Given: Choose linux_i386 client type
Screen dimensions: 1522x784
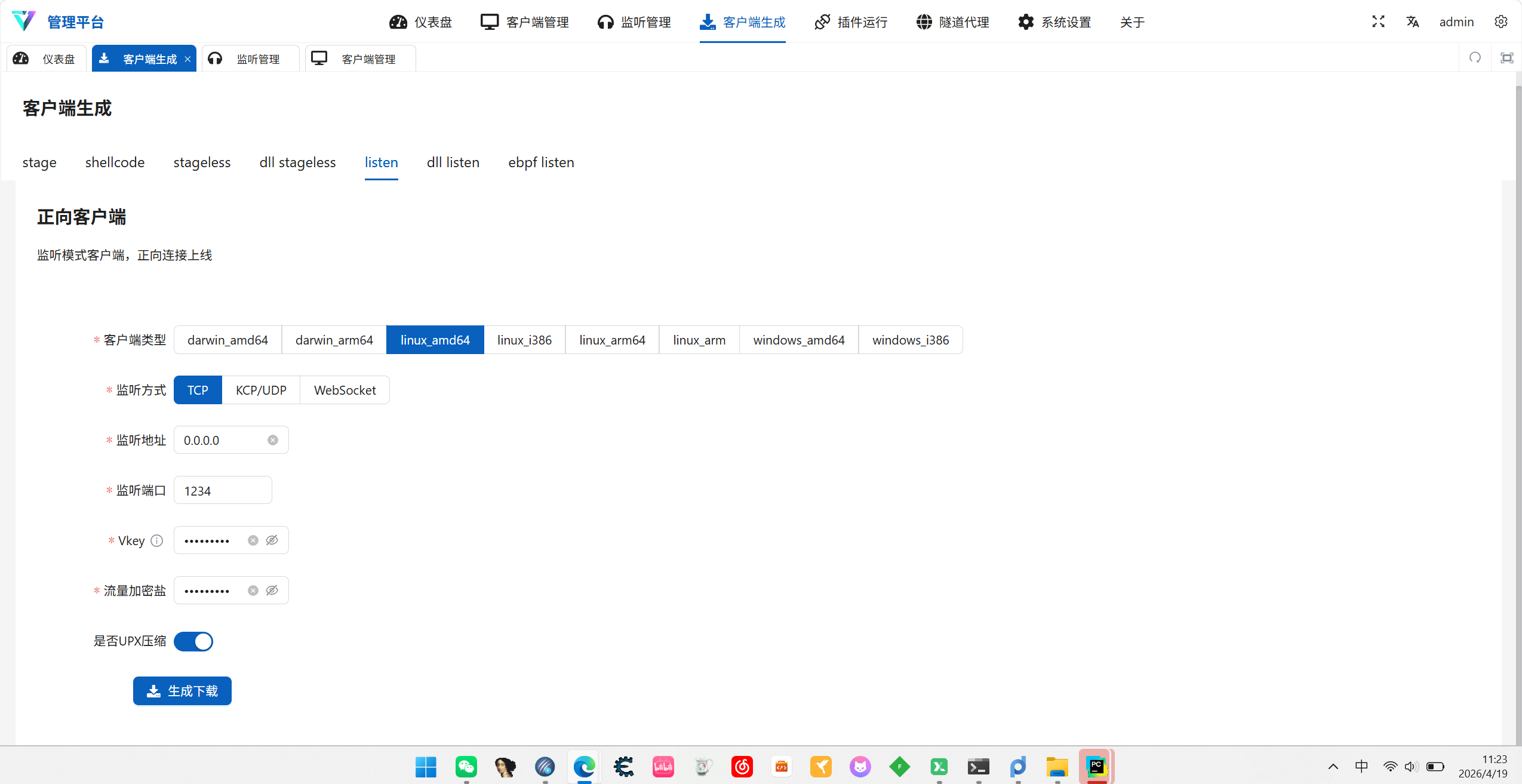Looking at the screenshot, I should [x=524, y=340].
